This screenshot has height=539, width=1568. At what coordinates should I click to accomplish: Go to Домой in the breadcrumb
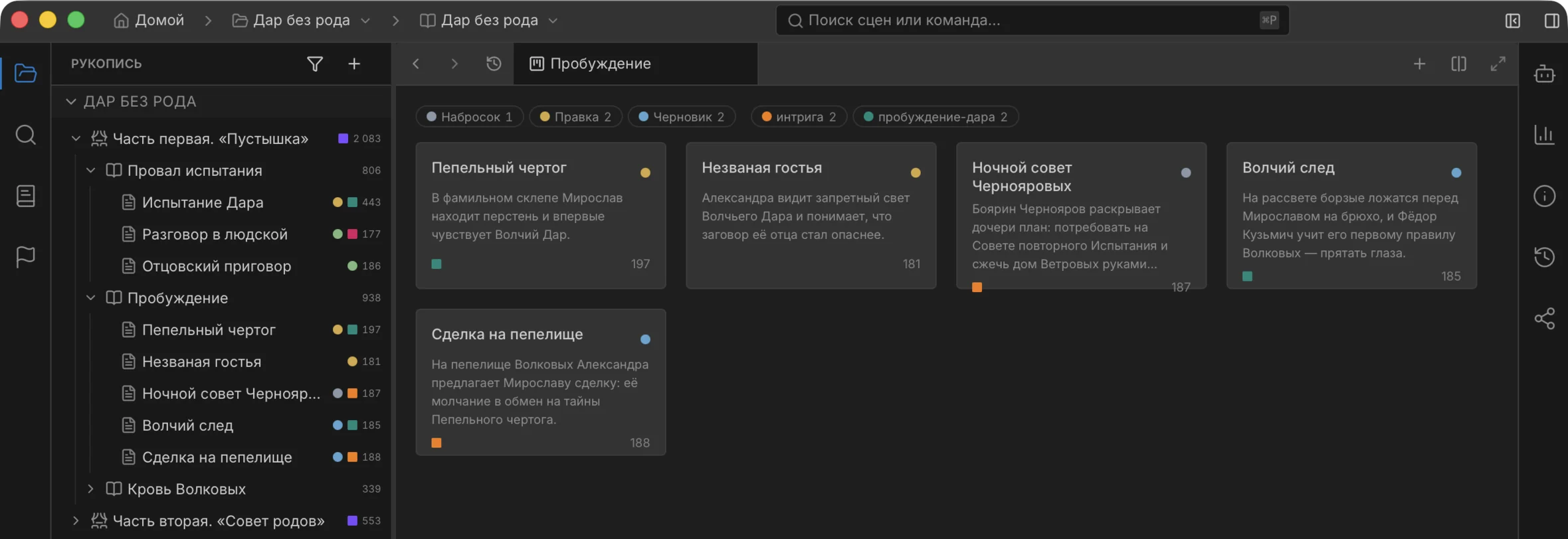coord(149,21)
